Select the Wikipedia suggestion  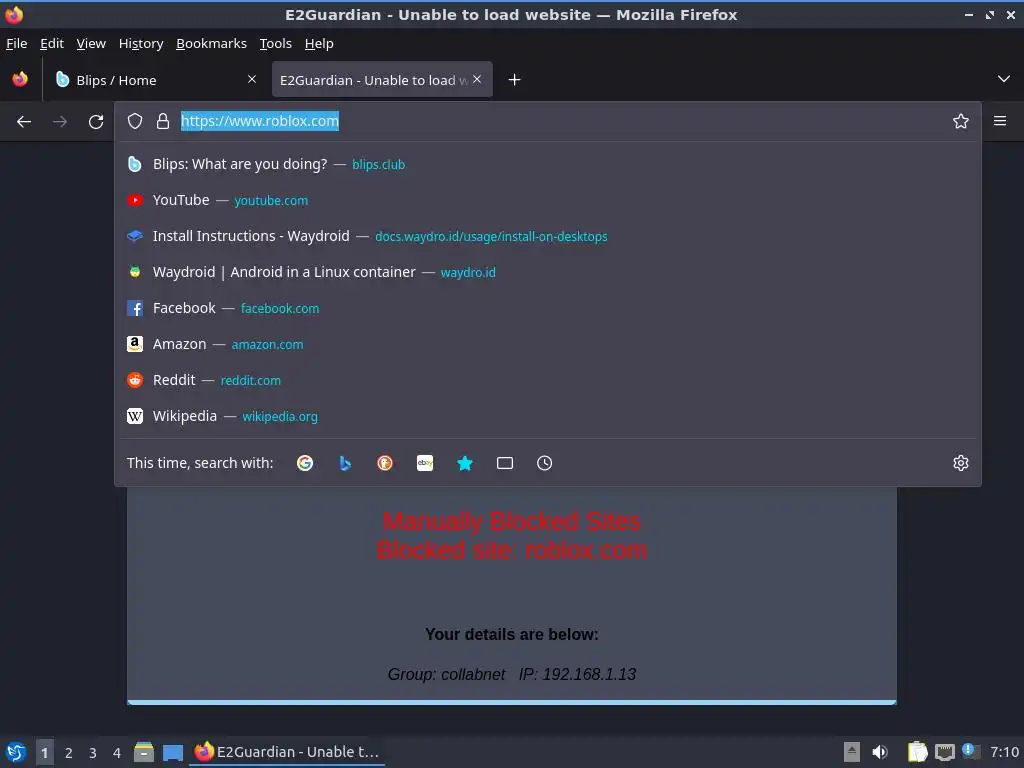pyautogui.click(x=547, y=416)
